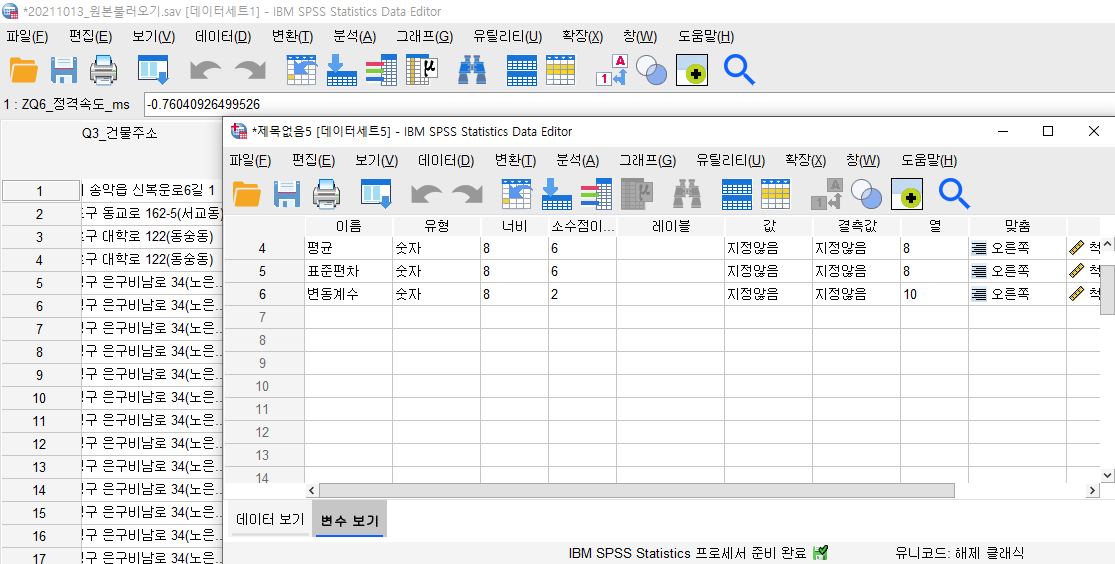Click 이름 column header

tap(348, 226)
